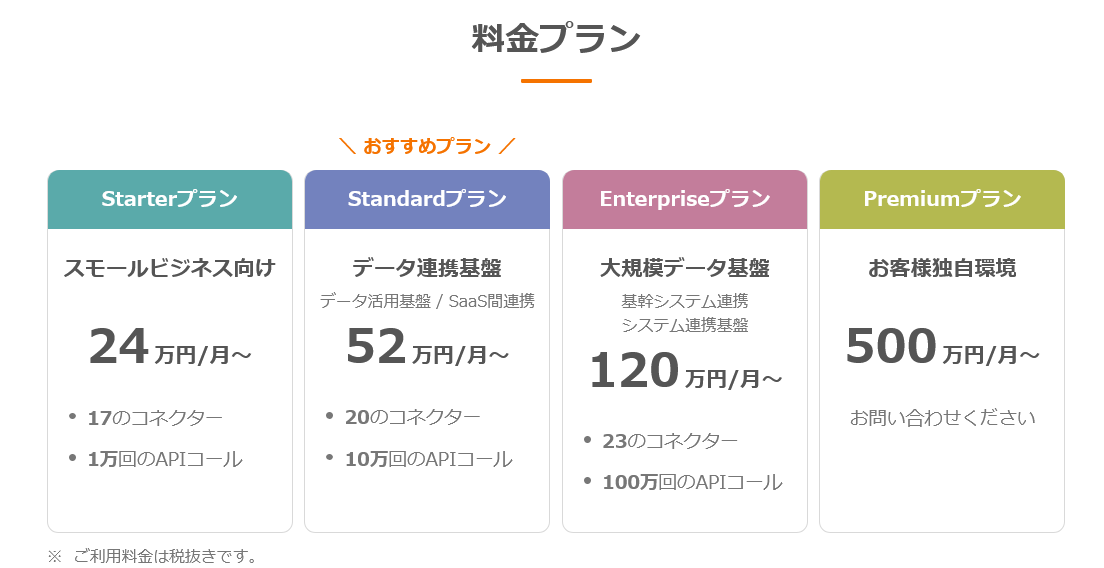
Task: Click the 24万円/月 price
Action: pyautogui.click(x=169, y=348)
